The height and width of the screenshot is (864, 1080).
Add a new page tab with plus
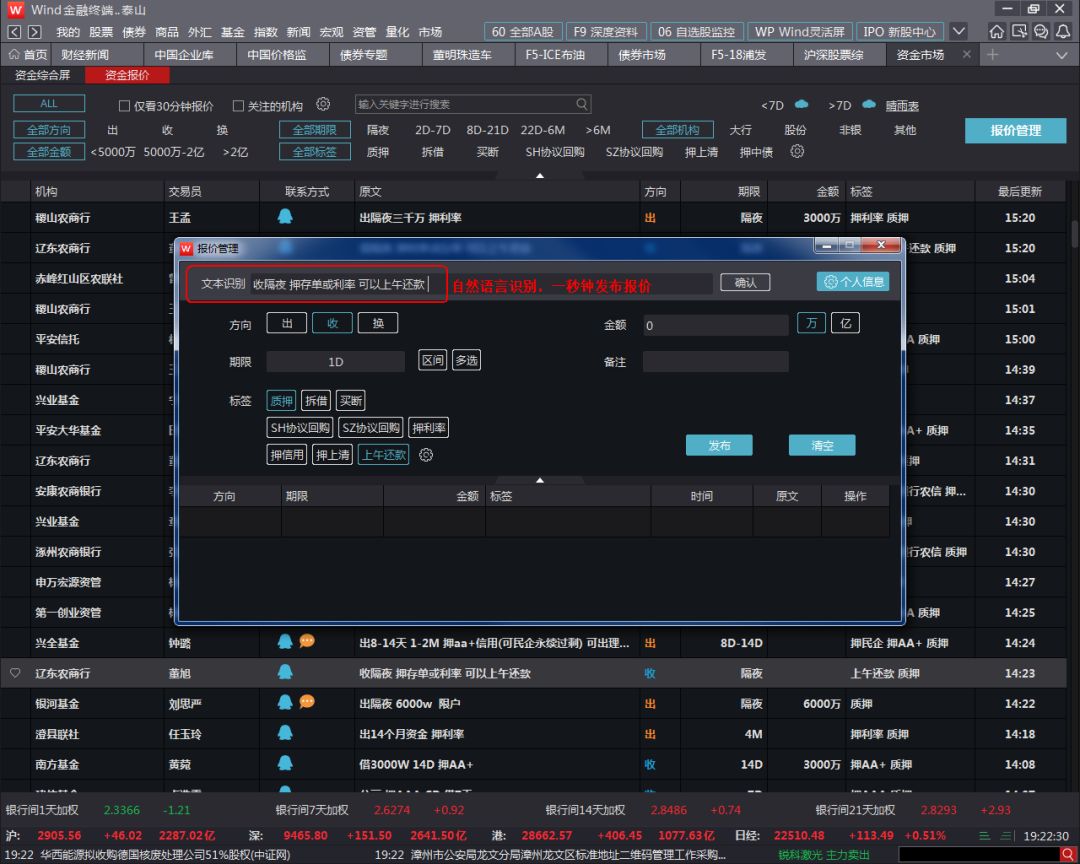pos(993,54)
